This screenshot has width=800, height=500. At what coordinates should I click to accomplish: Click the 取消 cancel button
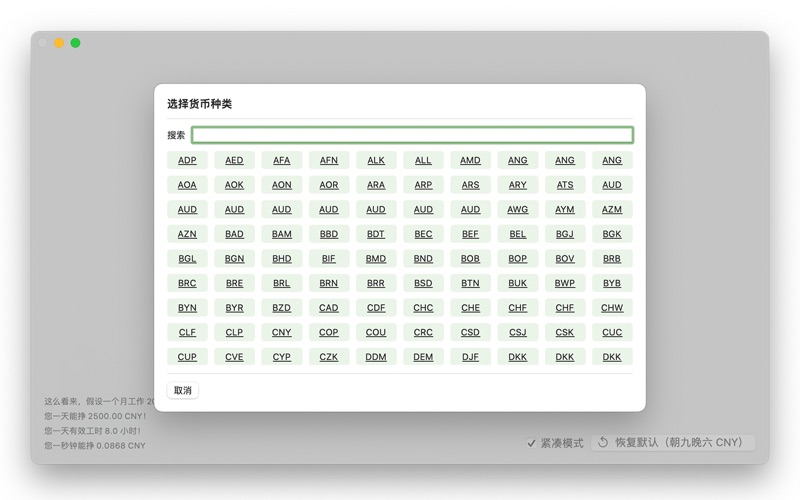[183, 390]
